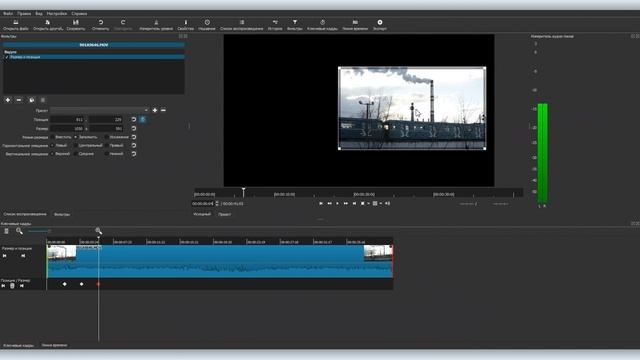The width and height of the screenshot is (640, 360).
Task: Toggle player volume button
Action: coord(387,203)
